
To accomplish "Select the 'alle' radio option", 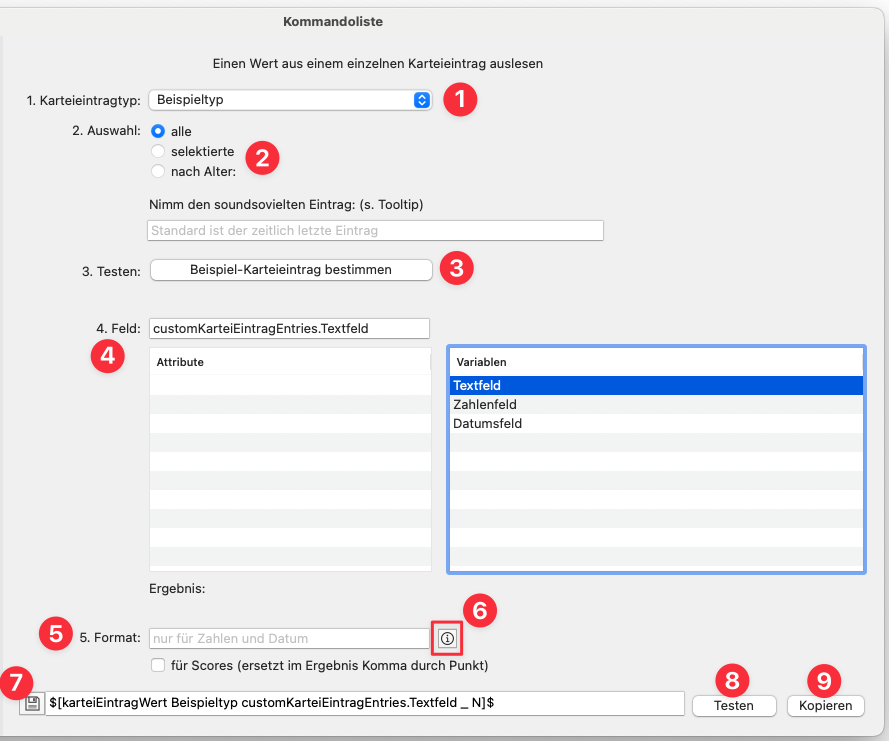I will click(158, 131).
